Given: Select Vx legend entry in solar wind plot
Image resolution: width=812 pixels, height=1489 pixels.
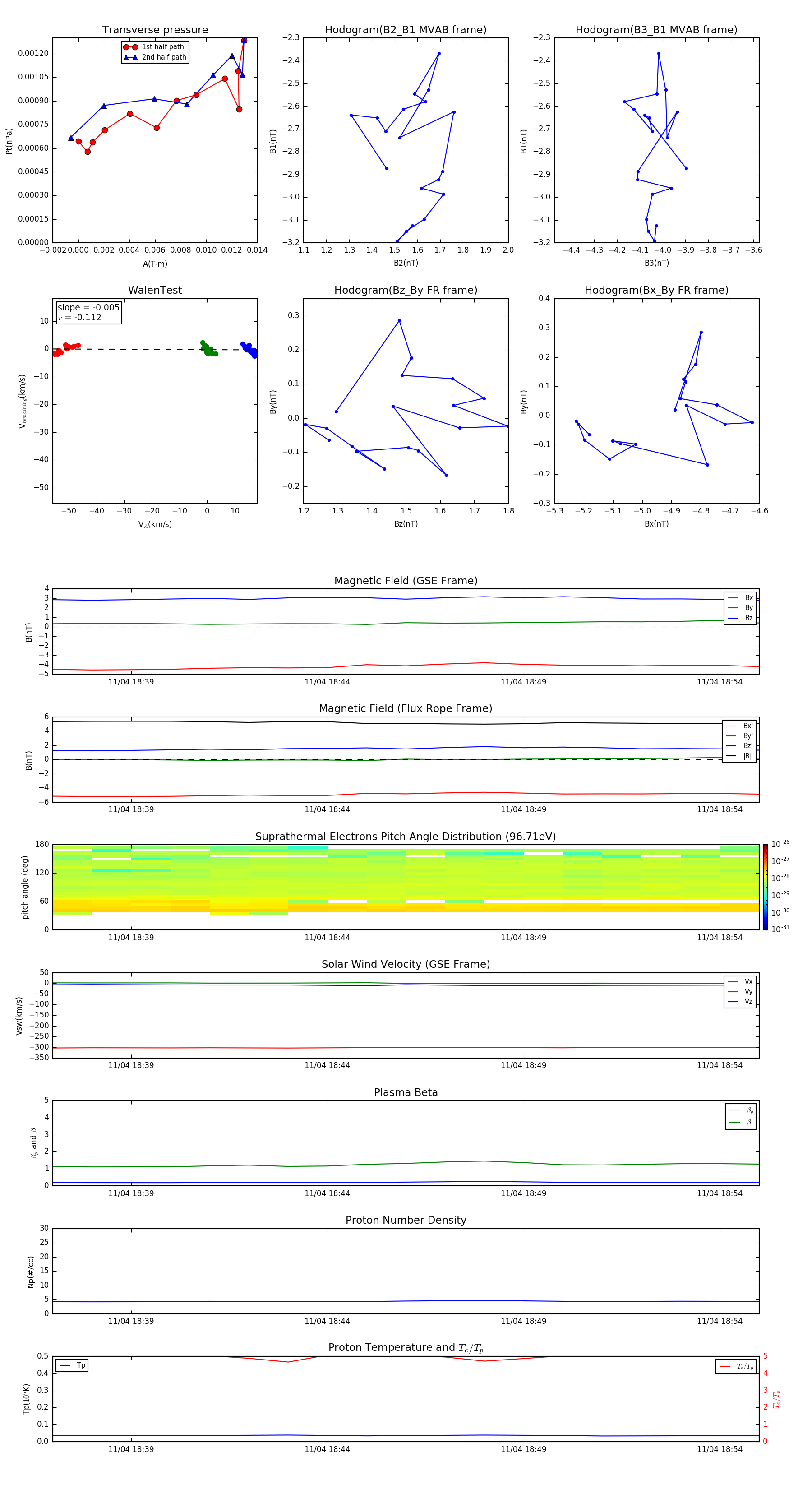Looking at the screenshot, I should click(x=740, y=981).
